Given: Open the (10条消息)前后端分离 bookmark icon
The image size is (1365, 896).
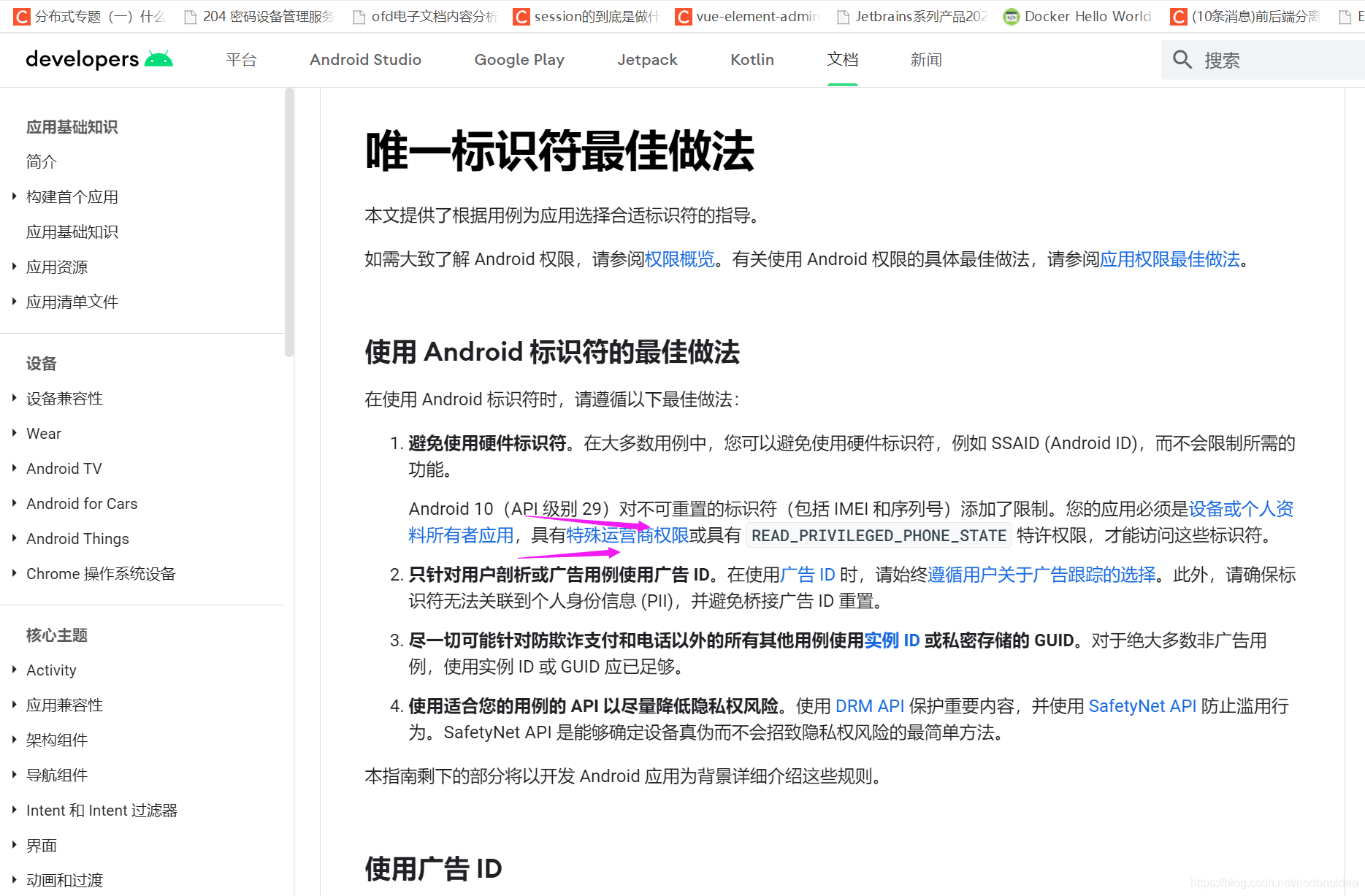Looking at the screenshot, I should (1179, 16).
